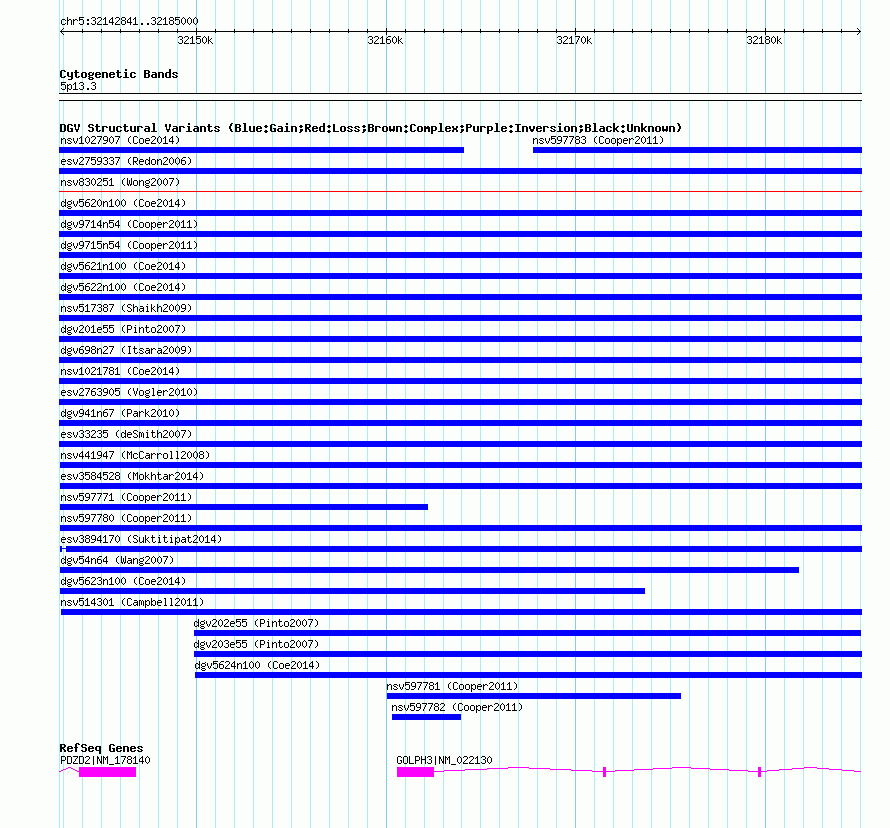Select dgv202e55 (Pinto2007) label

click(x=256, y=623)
